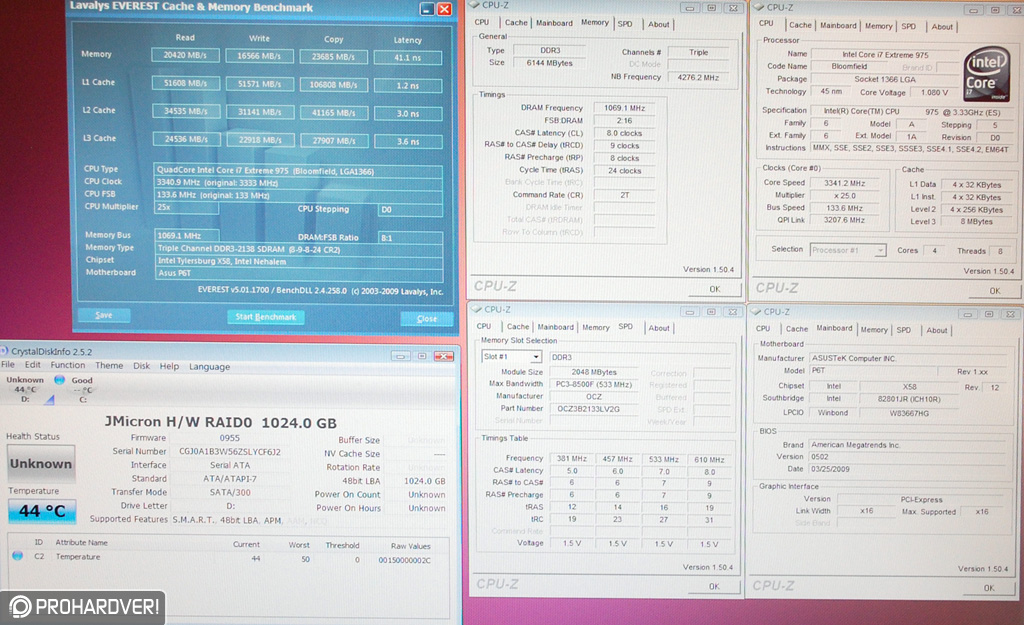Open Help menu in CrystalDiskInfo
Image resolution: width=1024 pixels, height=625 pixels.
(x=169, y=366)
